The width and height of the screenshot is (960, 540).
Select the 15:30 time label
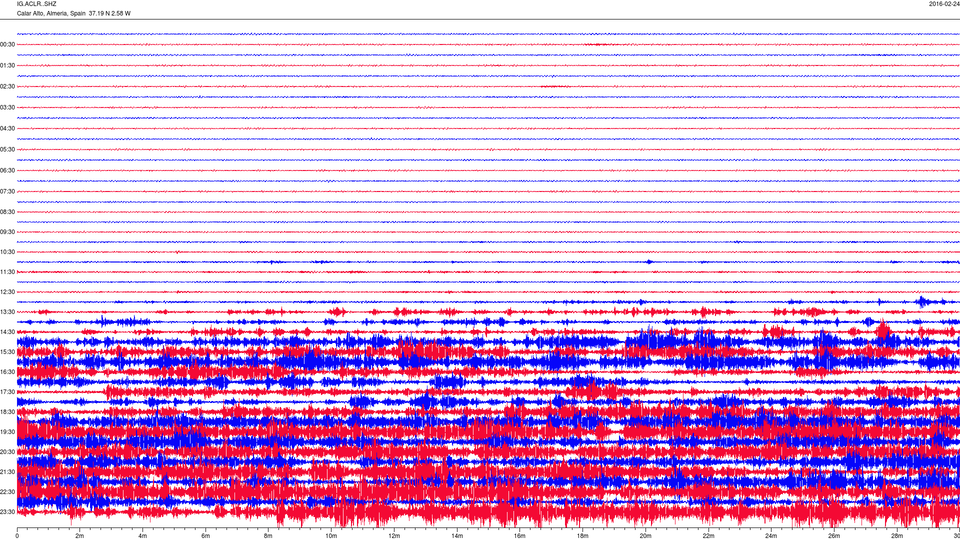(x=7, y=352)
